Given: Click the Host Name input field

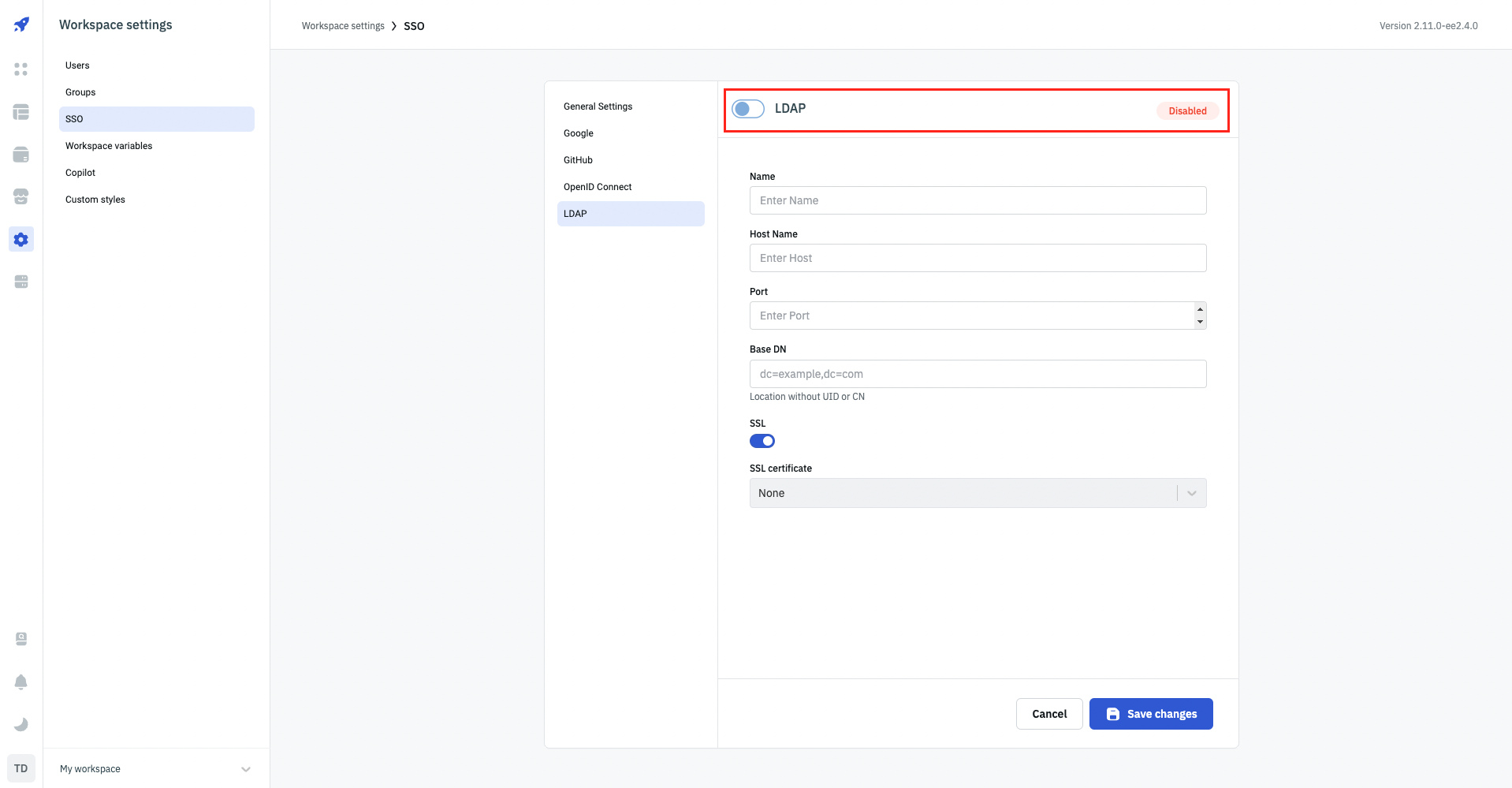Looking at the screenshot, I should point(977,258).
